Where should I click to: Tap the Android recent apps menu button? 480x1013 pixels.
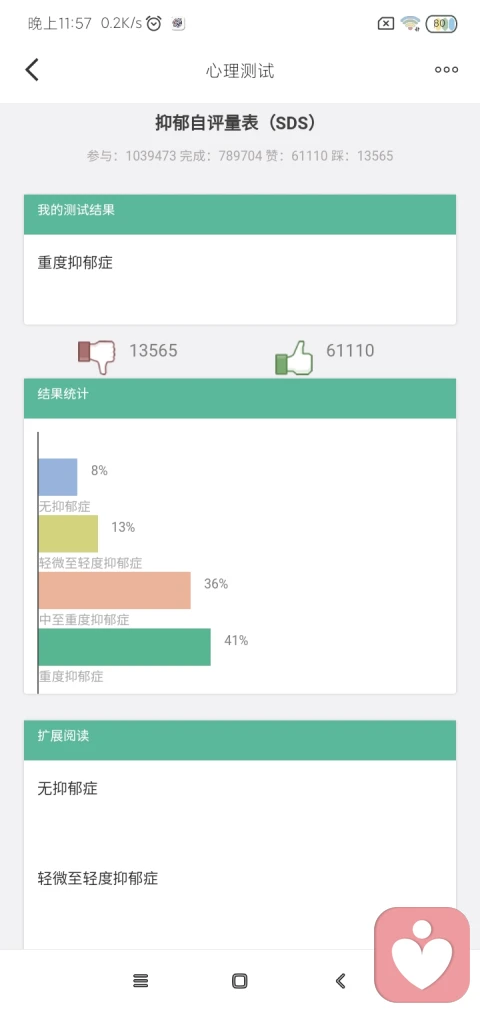pos(141,981)
